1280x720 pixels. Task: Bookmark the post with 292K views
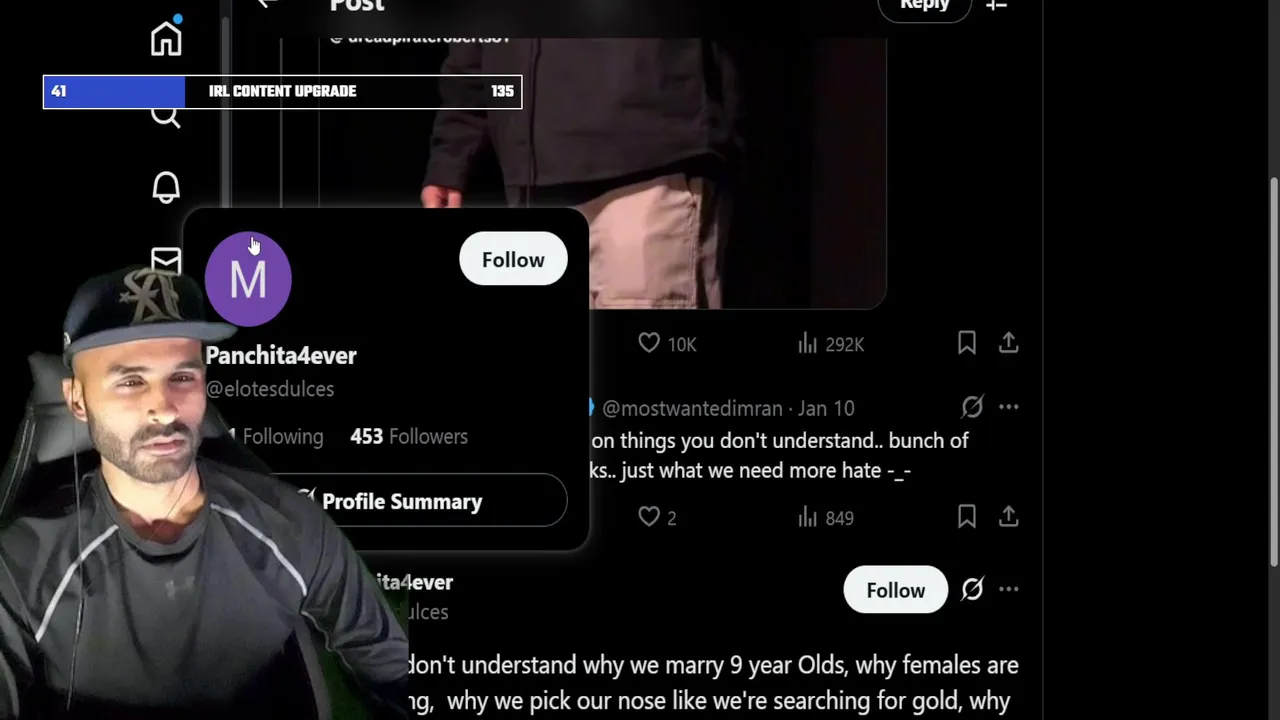pos(966,343)
